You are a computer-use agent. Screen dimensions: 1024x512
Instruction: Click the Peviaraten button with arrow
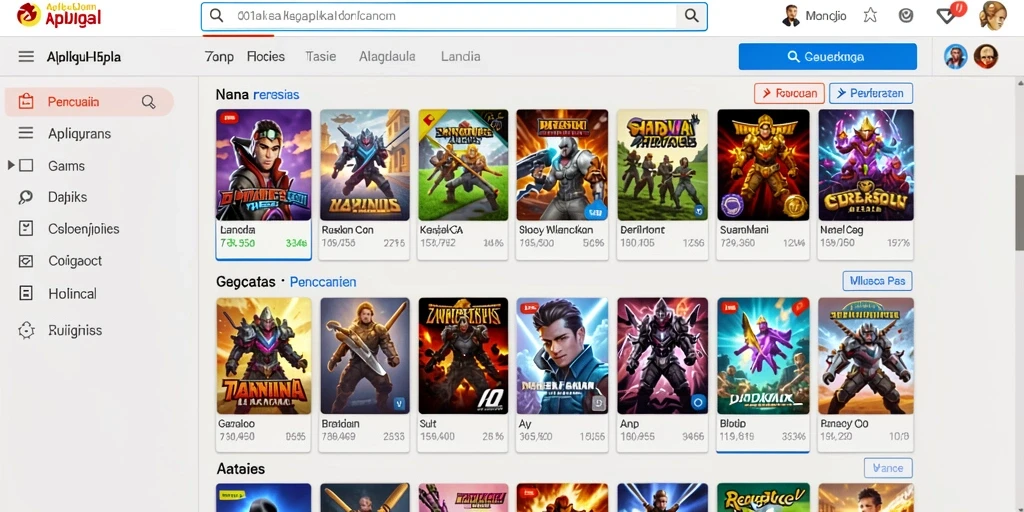point(871,93)
